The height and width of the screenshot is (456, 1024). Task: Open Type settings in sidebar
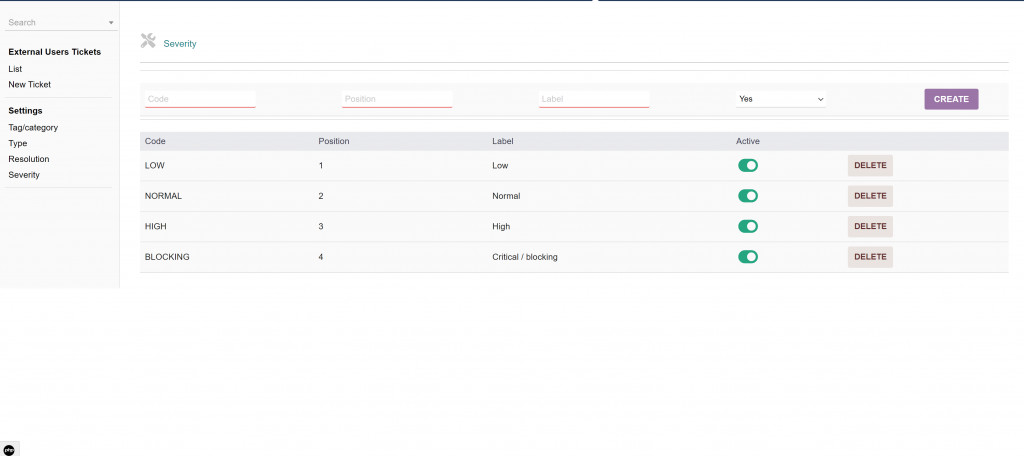coord(18,144)
